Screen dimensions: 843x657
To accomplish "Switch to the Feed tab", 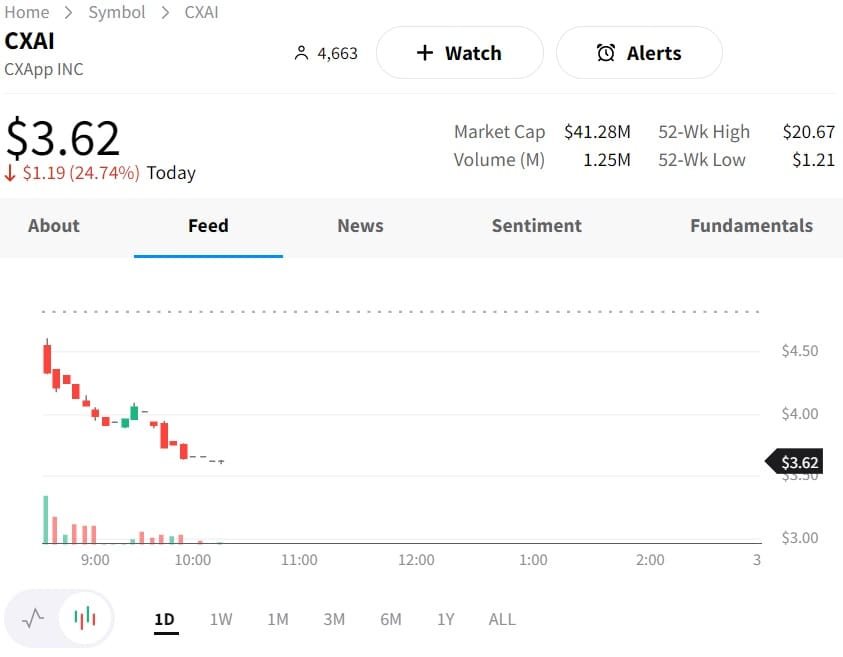I will click(208, 226).
